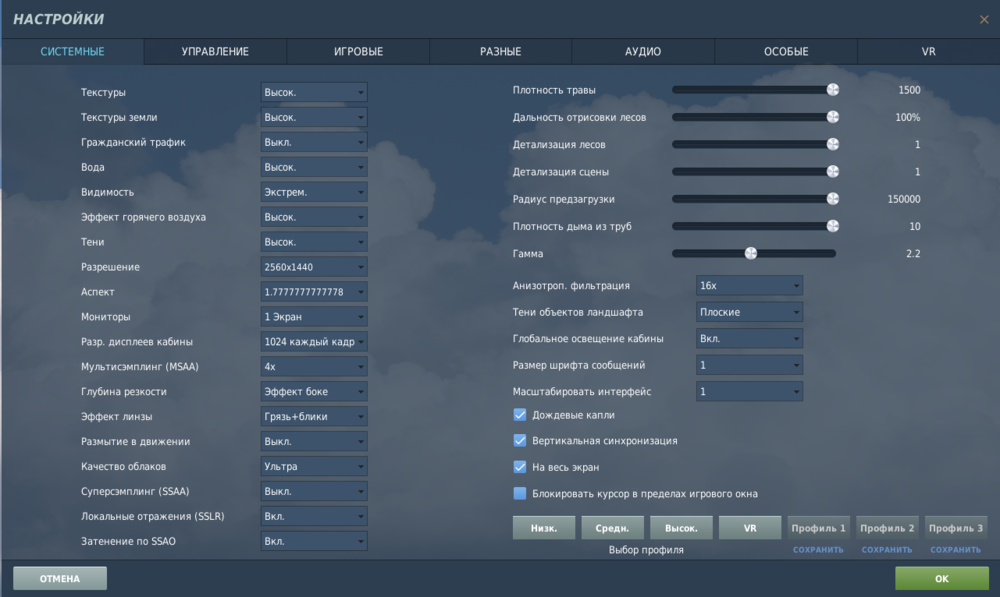Open the Тени dropdown
The height and width of the screenshot is (597, 1000).
tap(314, 242)
